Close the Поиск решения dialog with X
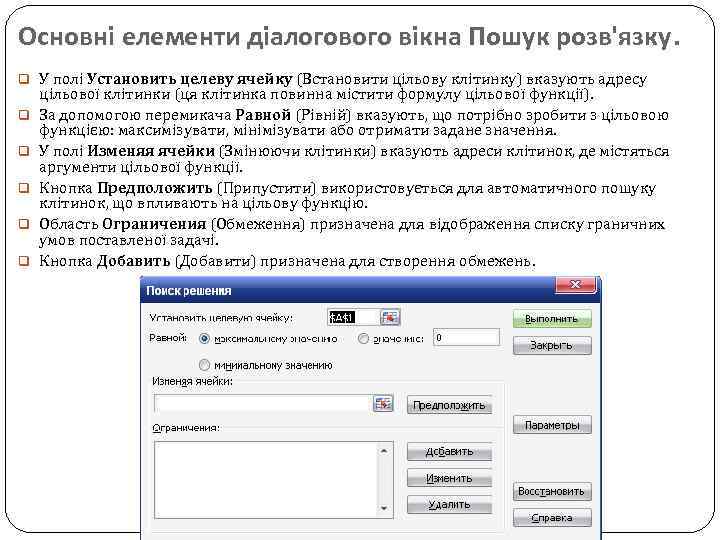The image size is (720, 540). click(x=575, y=285)
